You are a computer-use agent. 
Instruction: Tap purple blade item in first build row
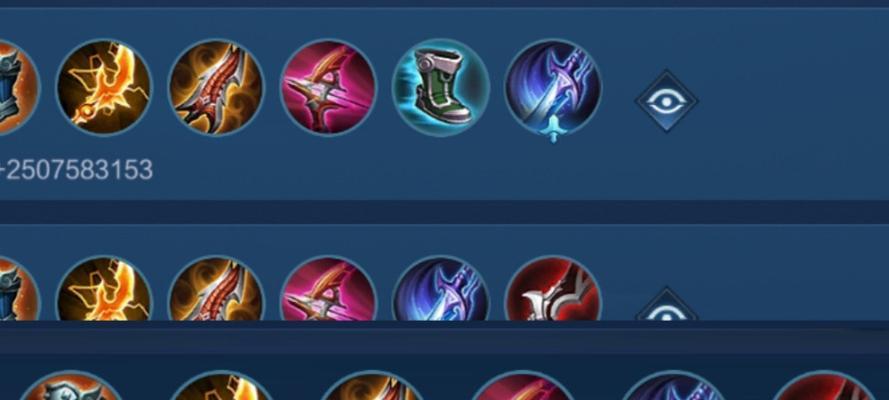[x=553, y=88]
